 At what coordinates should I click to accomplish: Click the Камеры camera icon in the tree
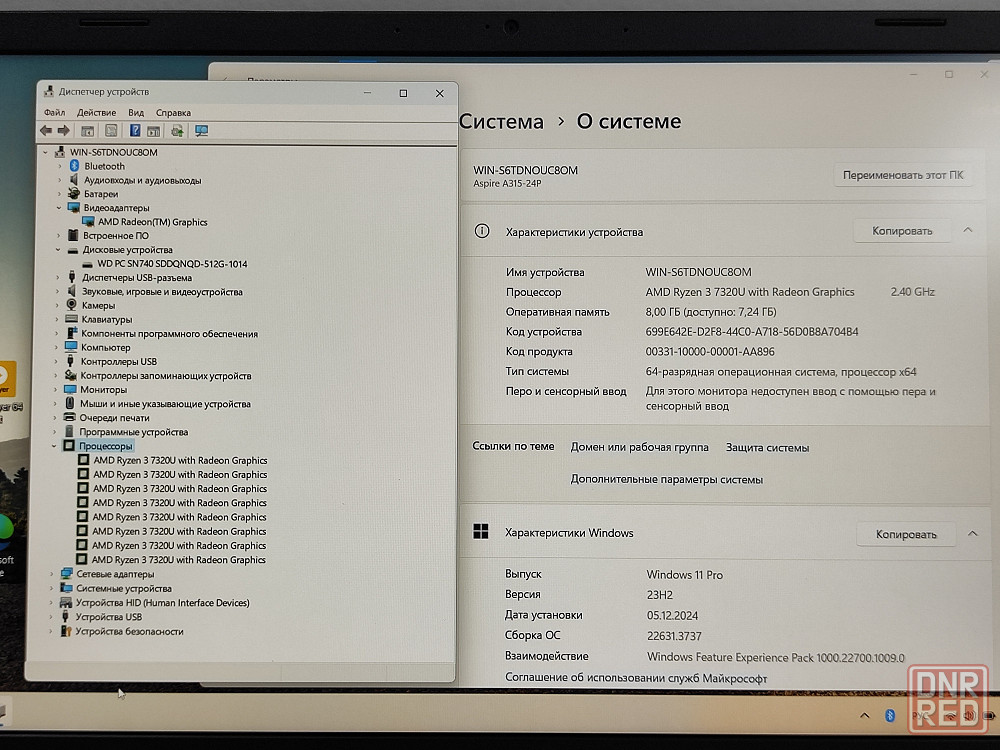coord(71,305)
